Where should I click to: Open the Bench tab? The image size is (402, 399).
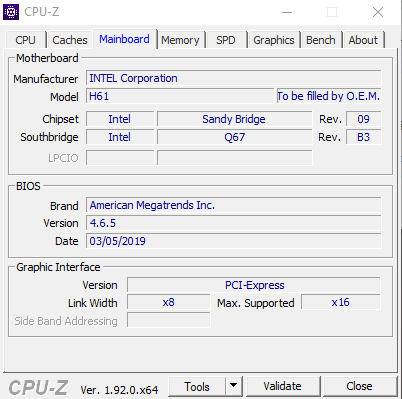click(321, 40)
